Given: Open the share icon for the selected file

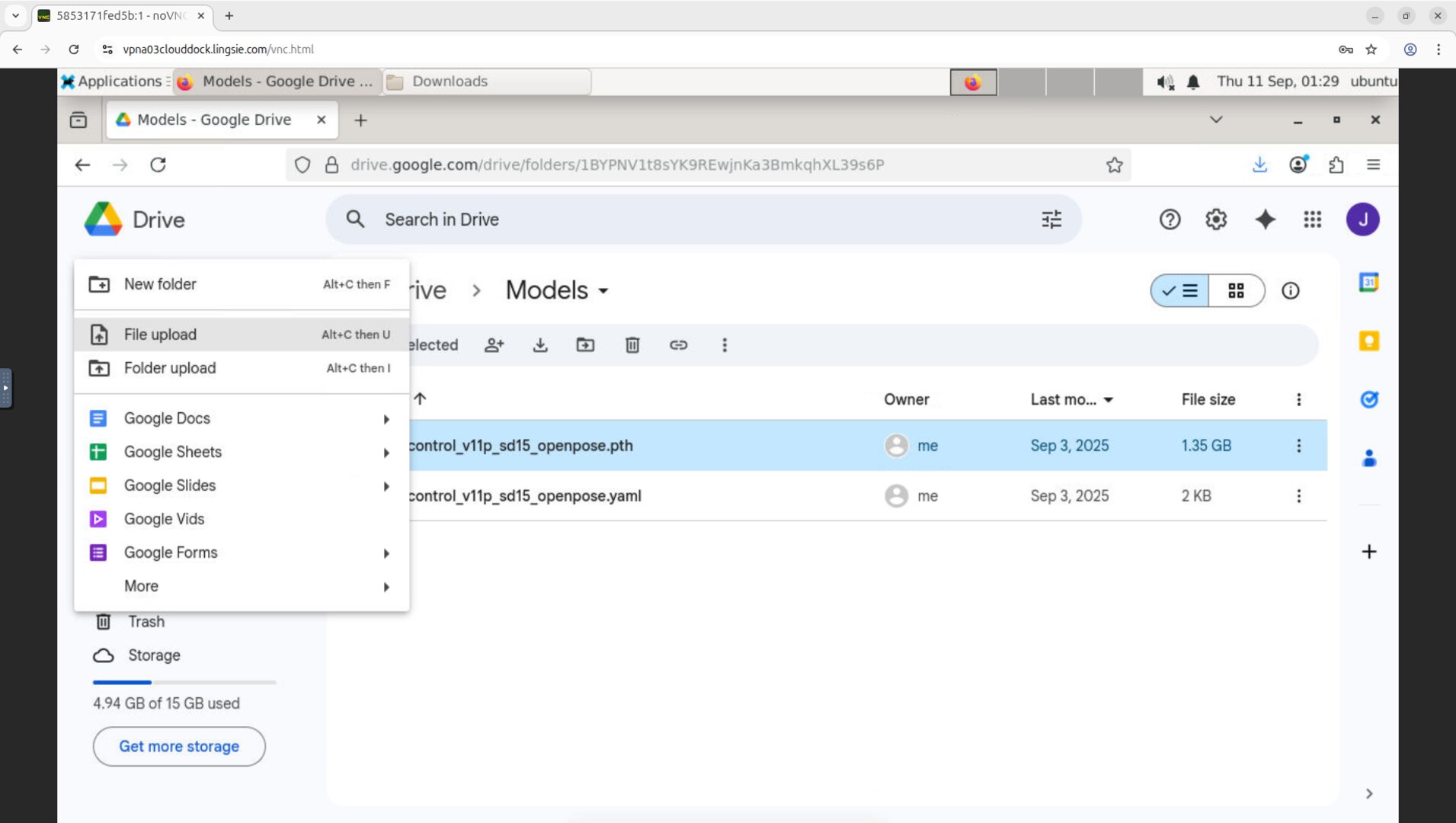Looking at the screenshot, I should (x=494, y=345).
